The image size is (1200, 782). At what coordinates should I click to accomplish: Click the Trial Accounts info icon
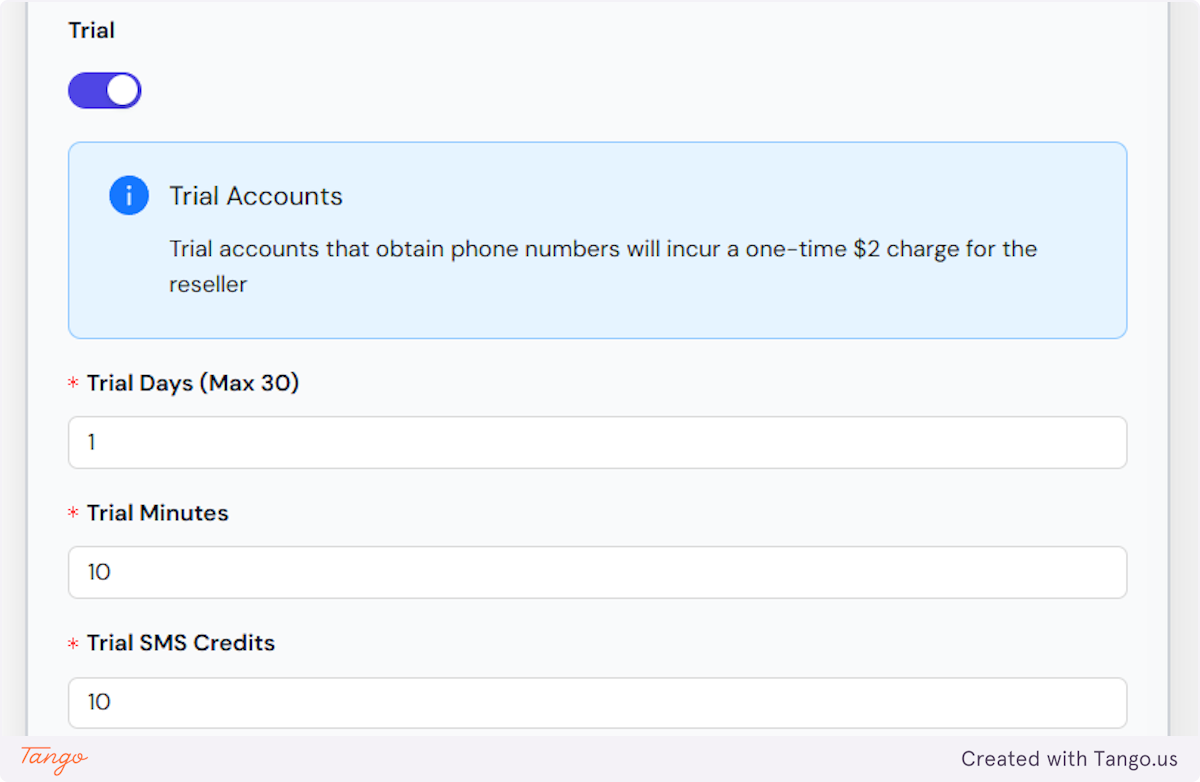[129, 195]
